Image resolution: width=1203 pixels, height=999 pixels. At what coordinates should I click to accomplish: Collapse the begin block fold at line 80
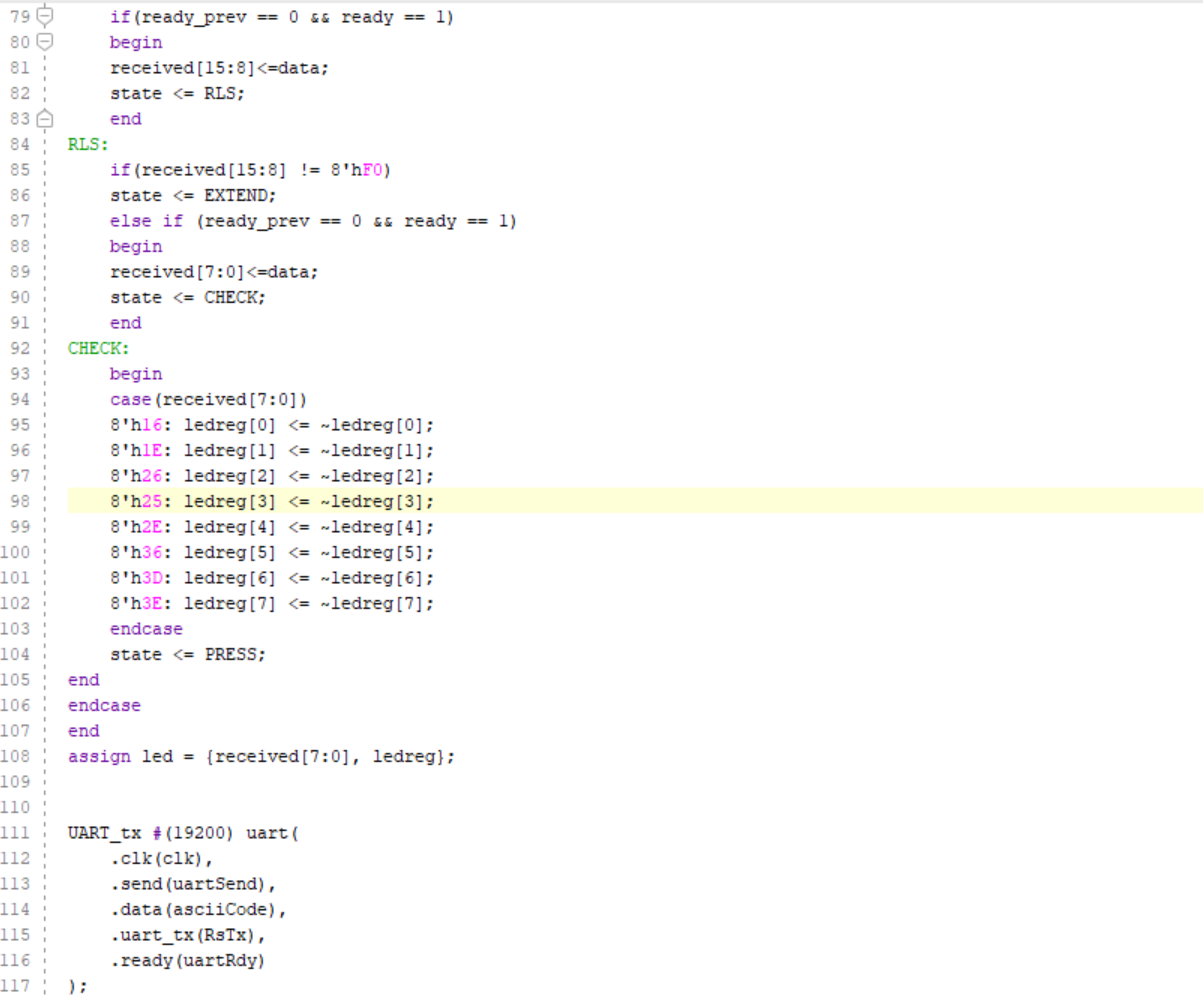pos(45,43)
